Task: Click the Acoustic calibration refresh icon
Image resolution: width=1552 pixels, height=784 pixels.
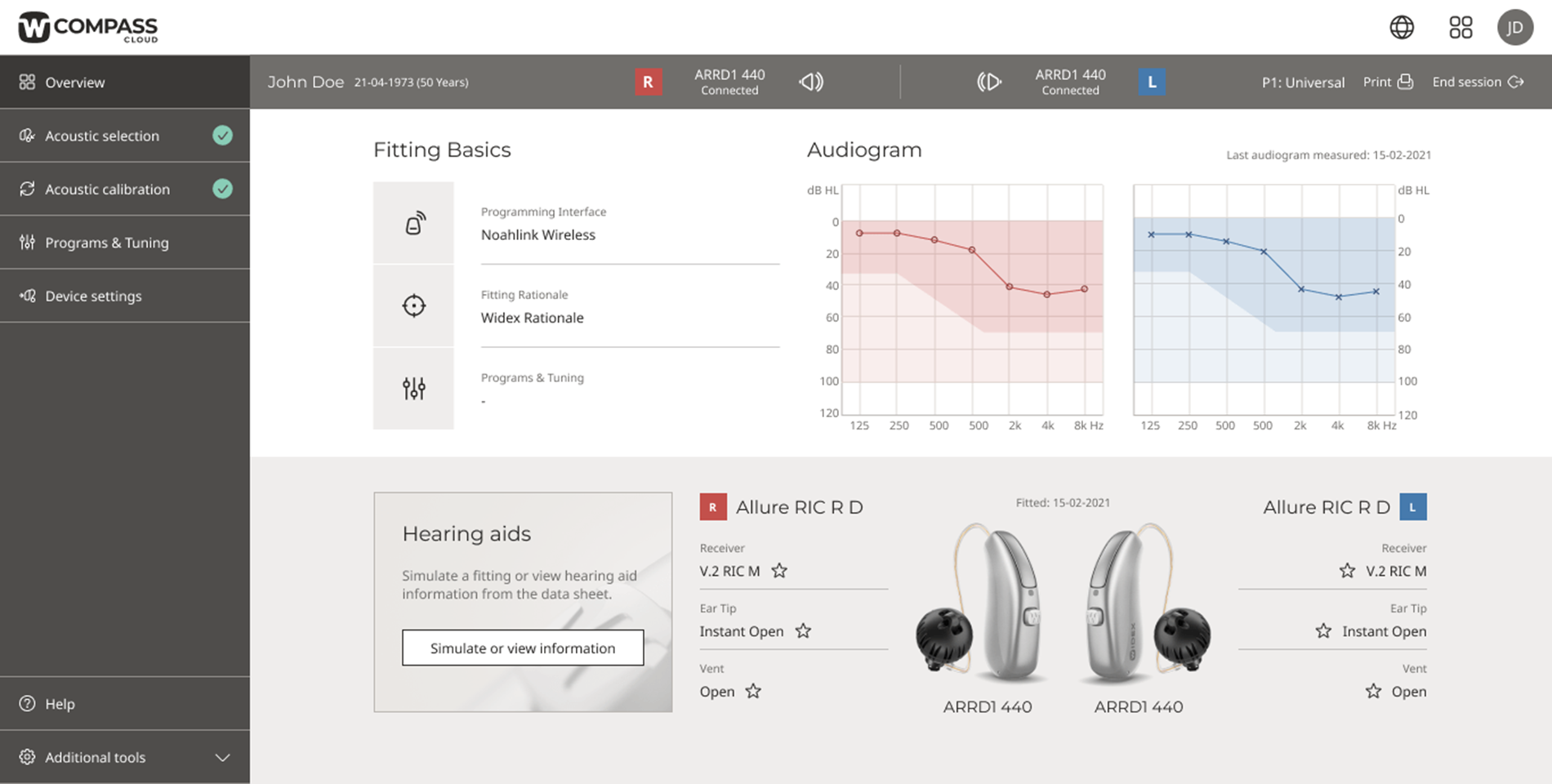Action: pyautogui.click(x=27, y=189)
